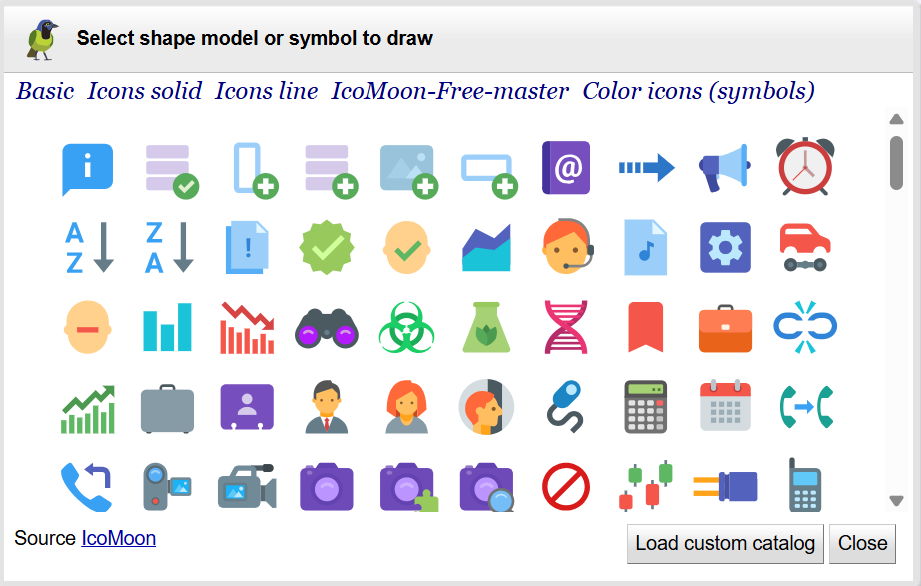Click the scrollbar down arrow
This screenshot has height=586, width=921.
click(x=897, y=500)
